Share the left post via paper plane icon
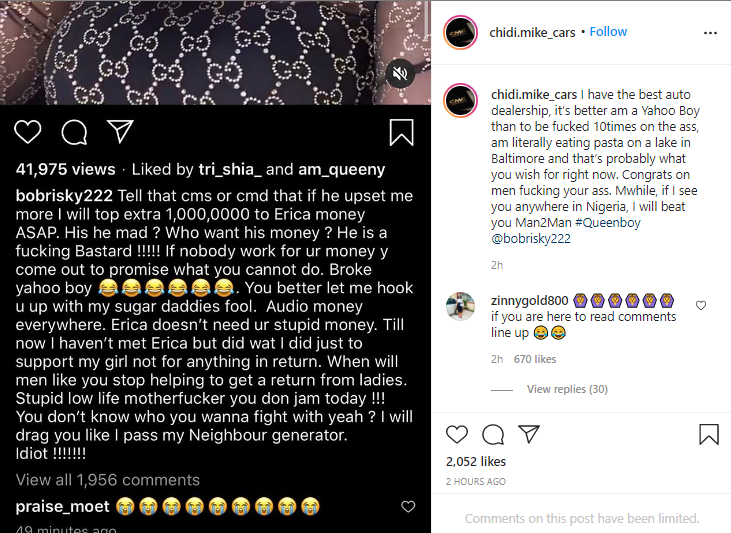 119,132
